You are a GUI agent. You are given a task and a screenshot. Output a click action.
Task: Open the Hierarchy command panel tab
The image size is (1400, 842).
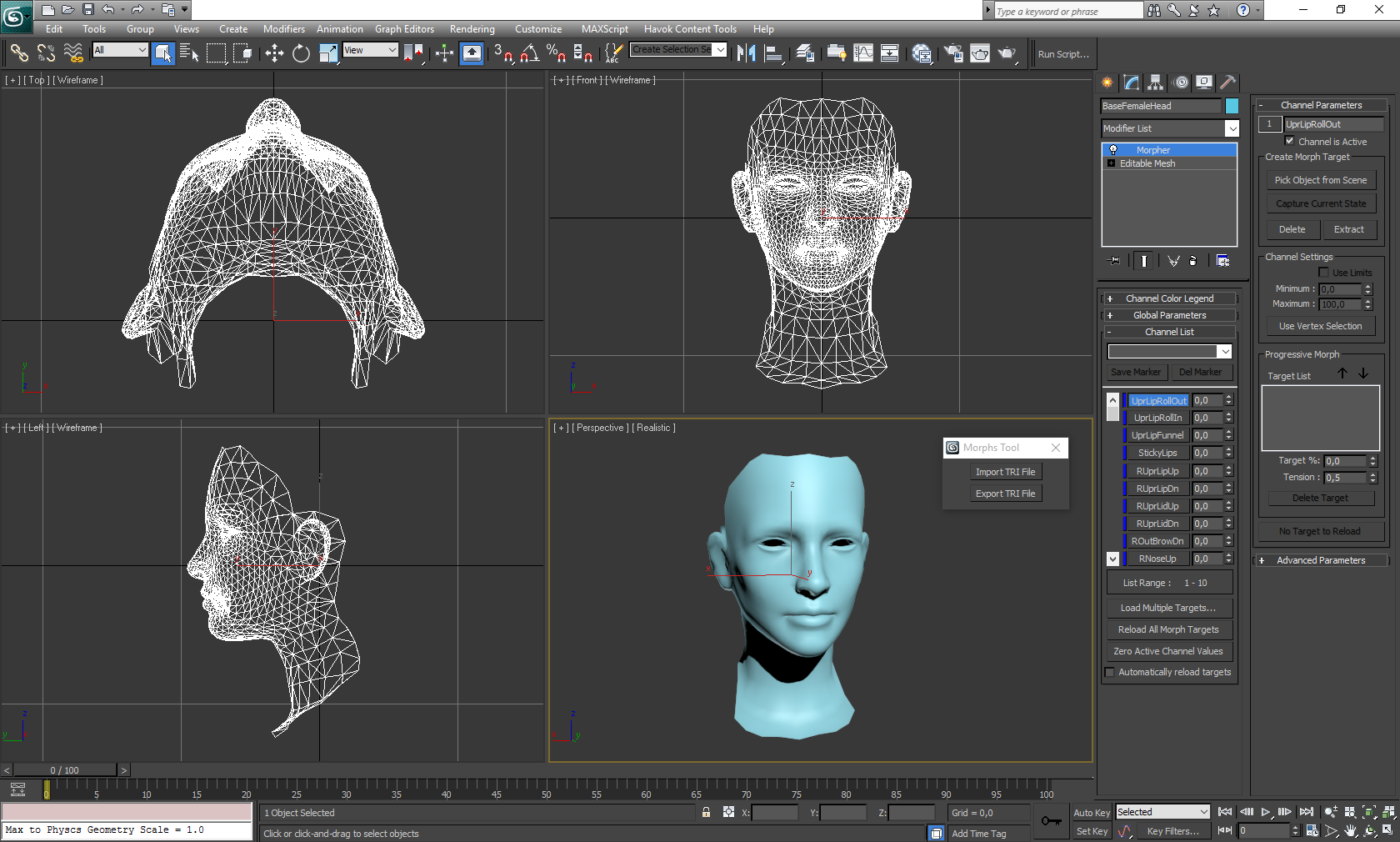click(1155, 83)
